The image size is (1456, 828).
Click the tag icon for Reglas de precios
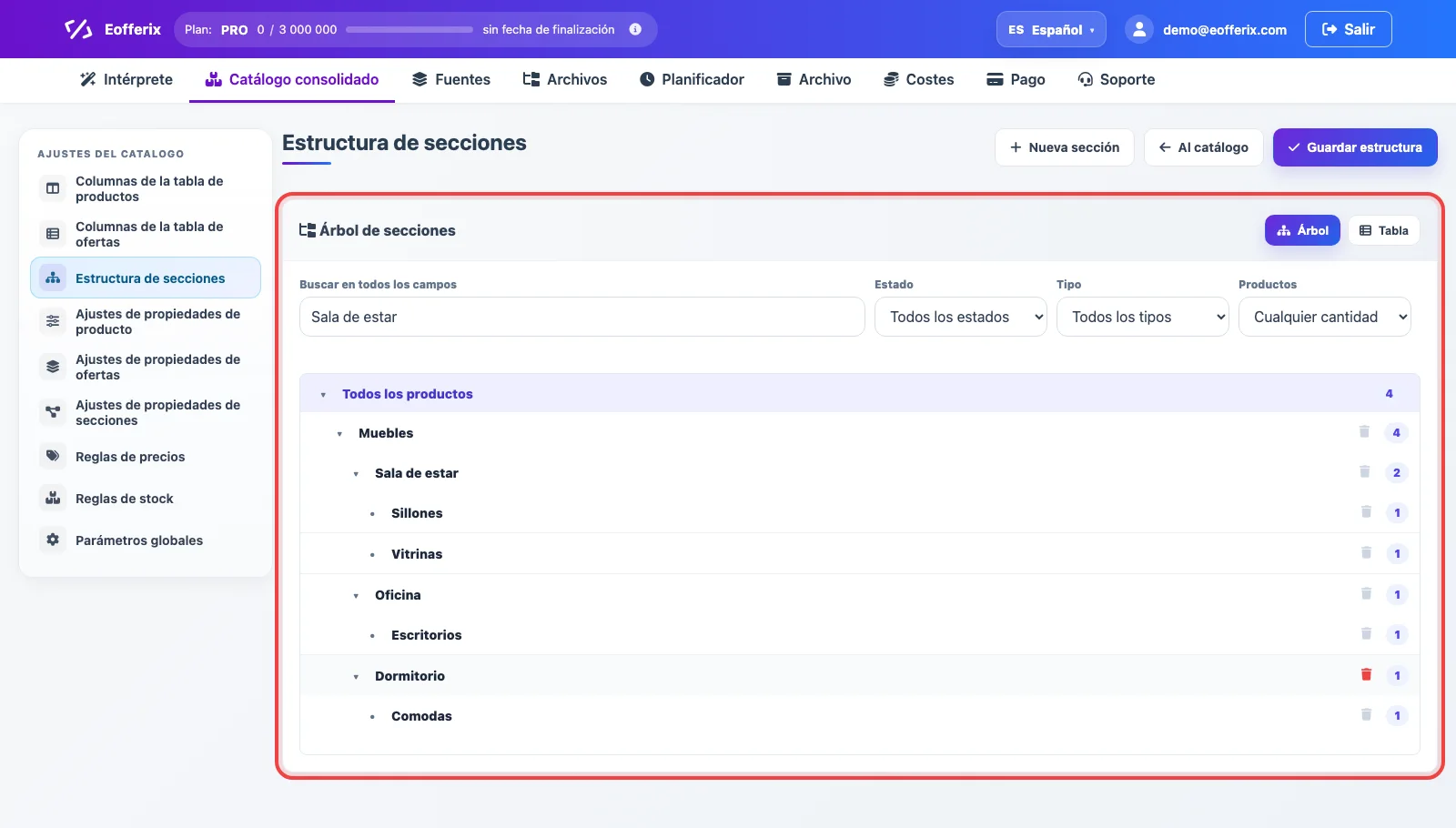click(x=53, y=456)
